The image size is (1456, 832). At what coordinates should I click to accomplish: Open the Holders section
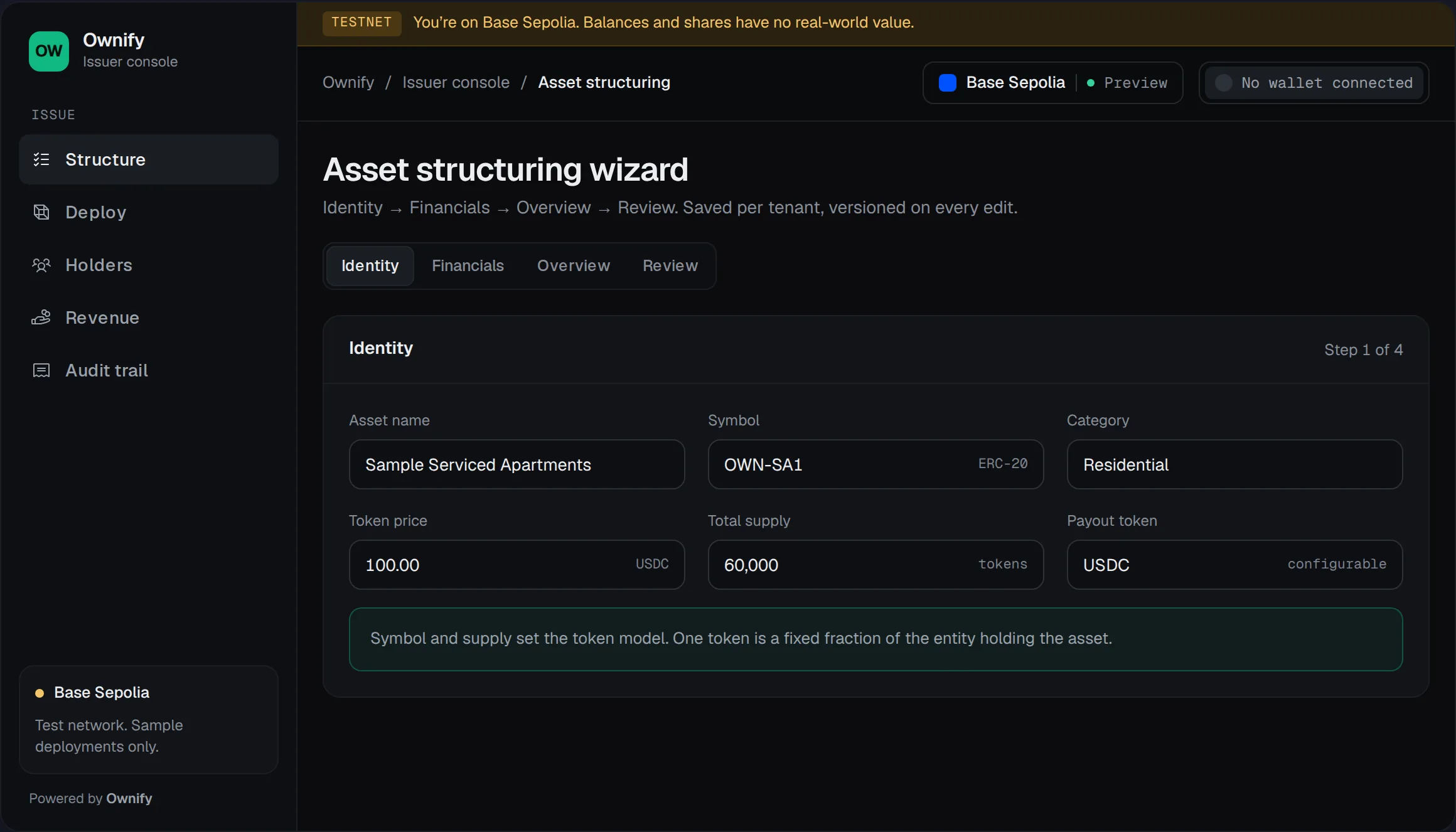point(149,265)
